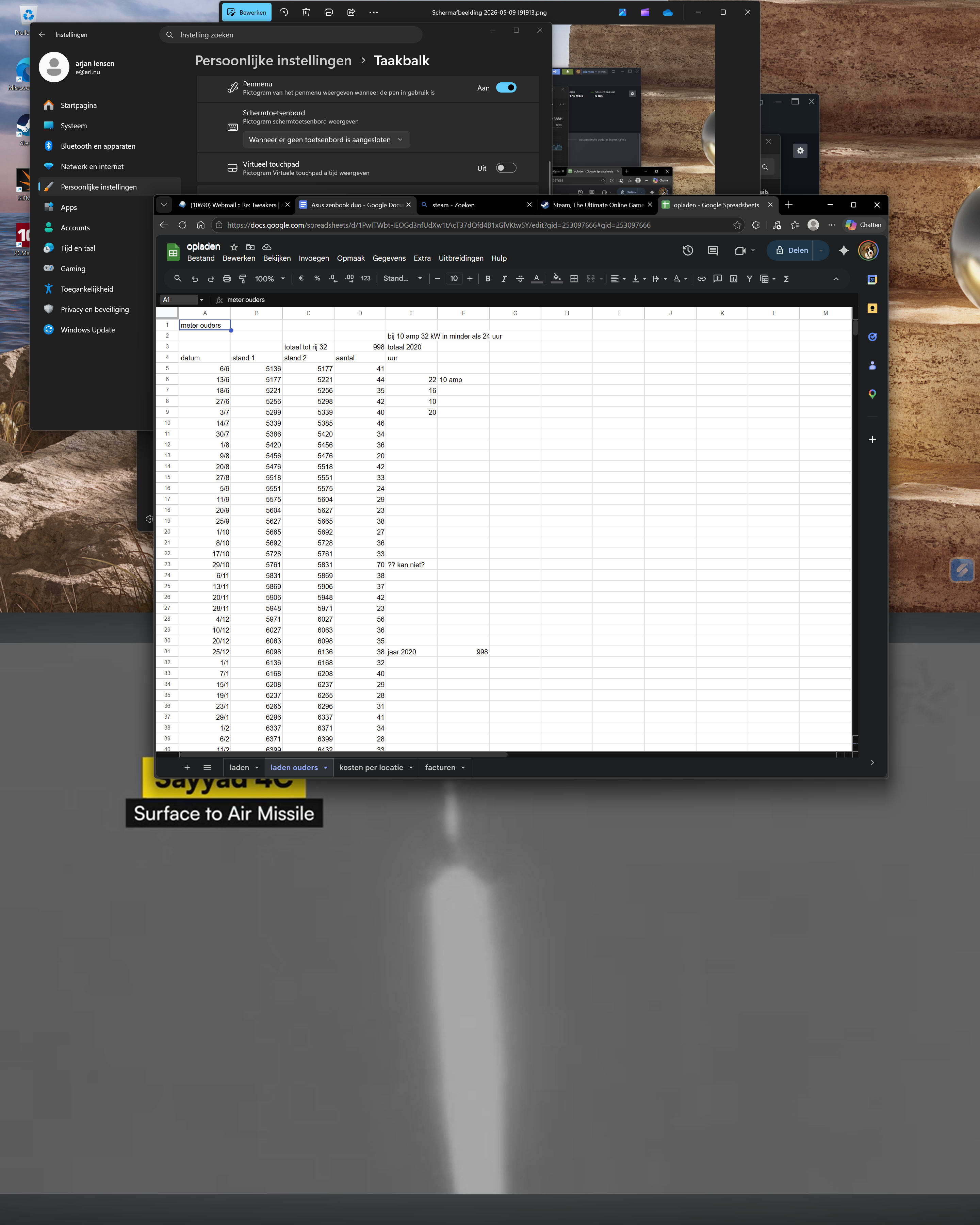This screenshot has height=1225, width=980.
Task: Open Windows Update in Settings sidebar
Action: 87,330
